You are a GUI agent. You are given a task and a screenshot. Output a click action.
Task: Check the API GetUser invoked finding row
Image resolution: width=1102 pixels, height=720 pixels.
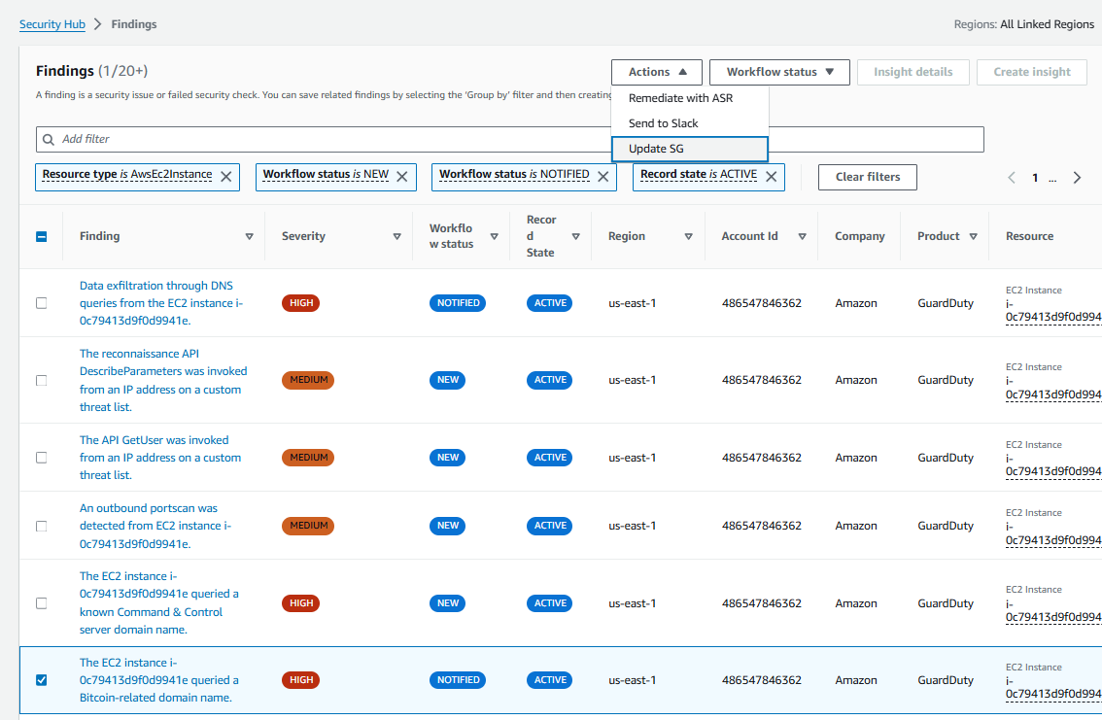[41, 458]
